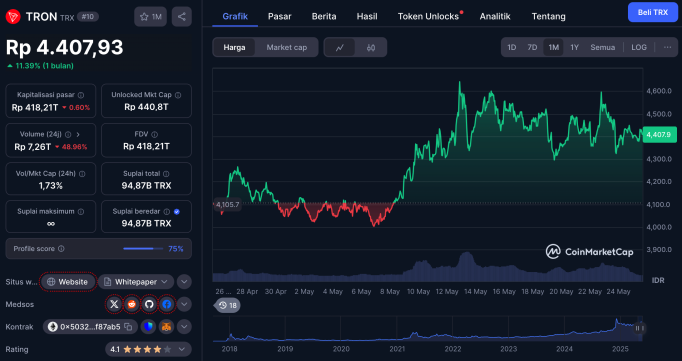
Task: Switch to line chart icon
Action: click(x=340, y=47)
